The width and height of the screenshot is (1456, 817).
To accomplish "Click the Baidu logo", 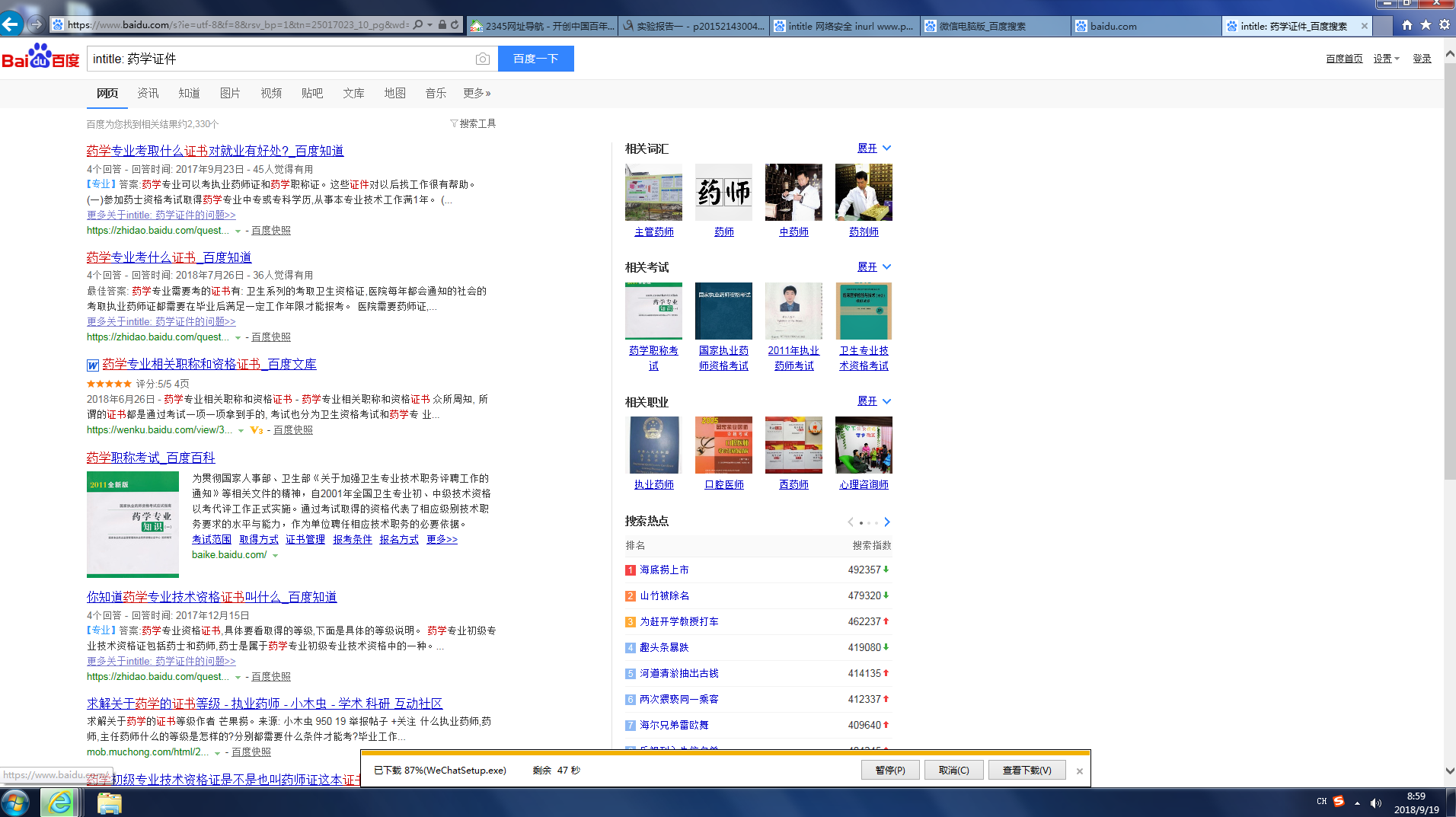I will coord(40,57).
